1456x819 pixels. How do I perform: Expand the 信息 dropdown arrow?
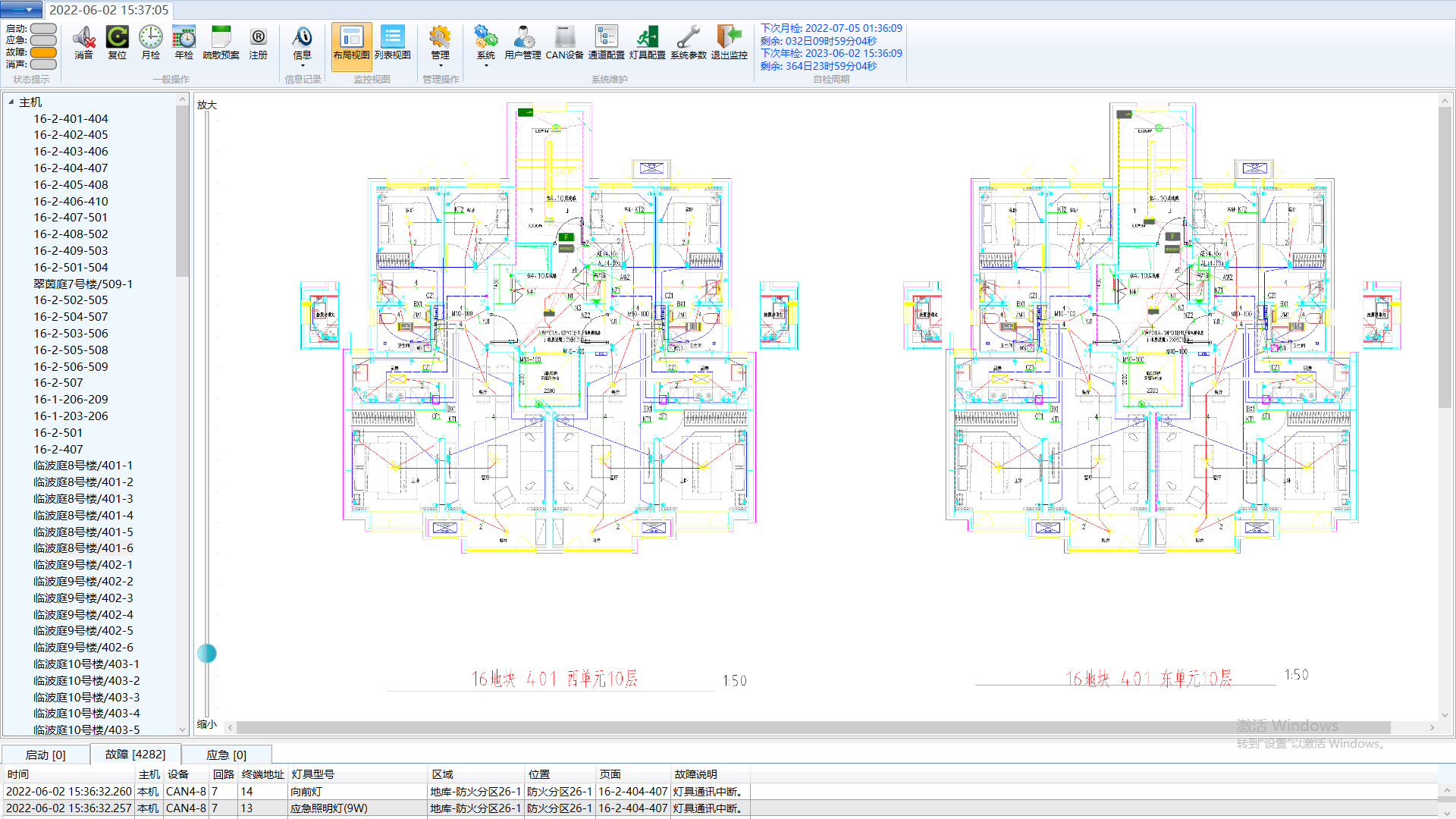[x=302, y=66]
